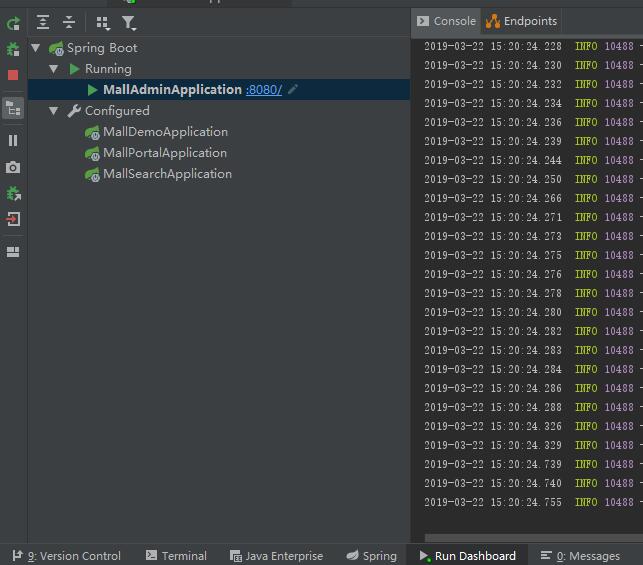This screenshot has height=565, width=643.
Task: Click the log line at 15:20:24.266
Action: pyautogui.click(x=533, y=198)
